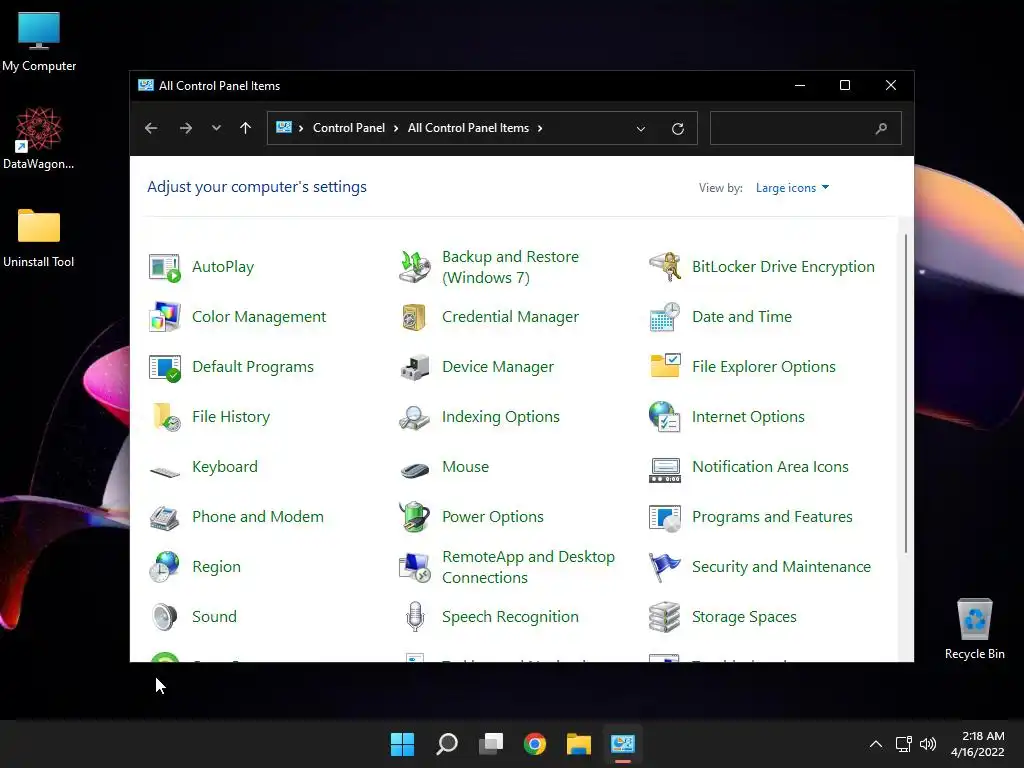Image resolution: width=1024 pixels, height=768 pixels.
Task: Click the Device Manager icon
Action: (415, 367)
